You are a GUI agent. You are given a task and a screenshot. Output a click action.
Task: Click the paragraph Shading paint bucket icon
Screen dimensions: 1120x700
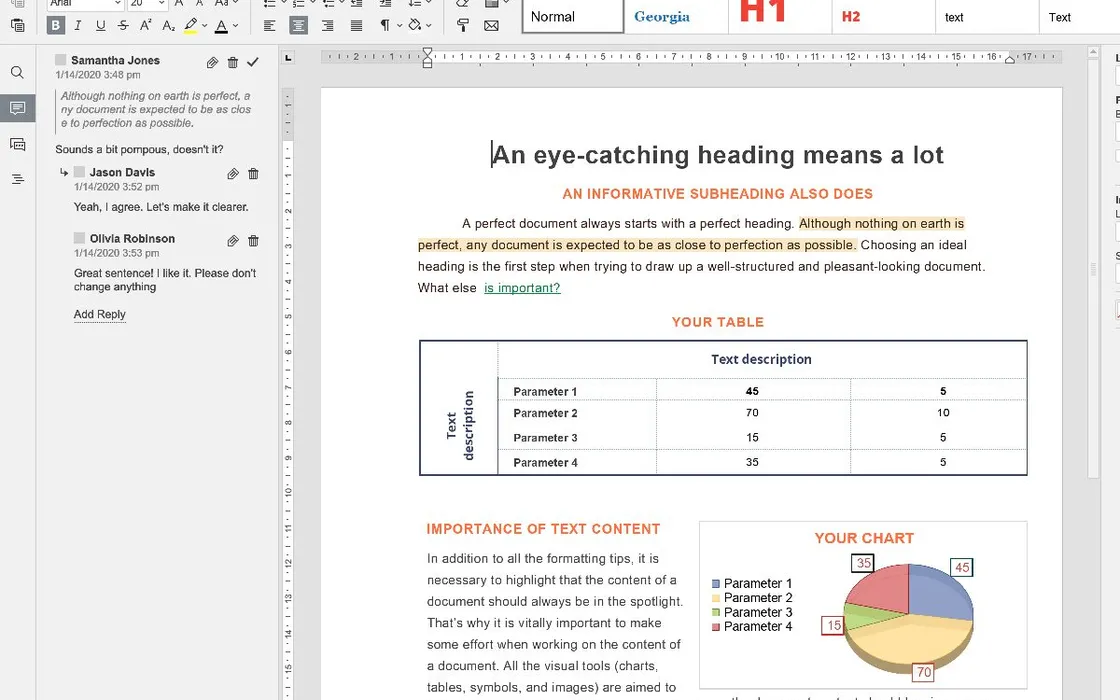tap(414, 25)
